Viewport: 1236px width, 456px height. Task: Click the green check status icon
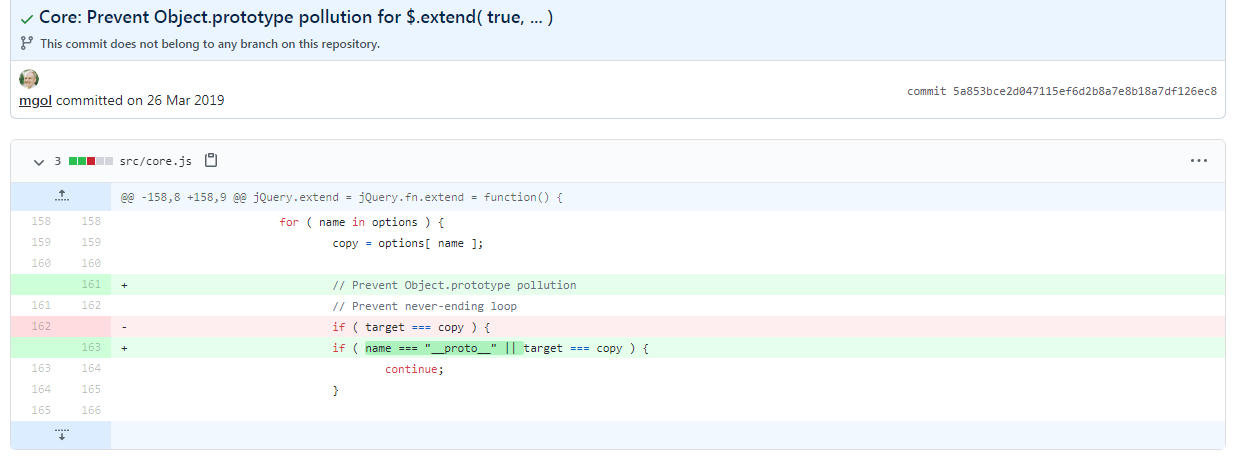[27, 18]
